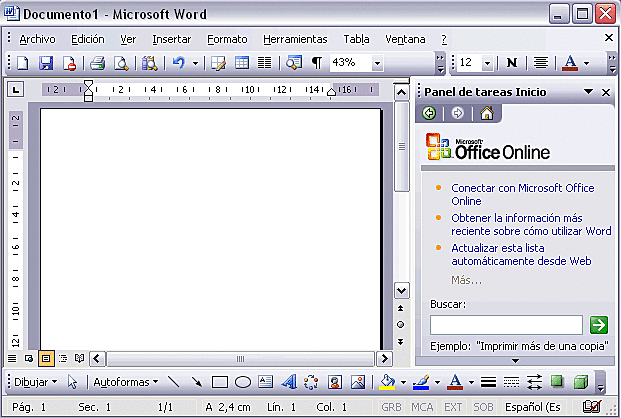Select the Line drawing tool
The height and width of the screenshot is (418, 621).
[173, 382]
